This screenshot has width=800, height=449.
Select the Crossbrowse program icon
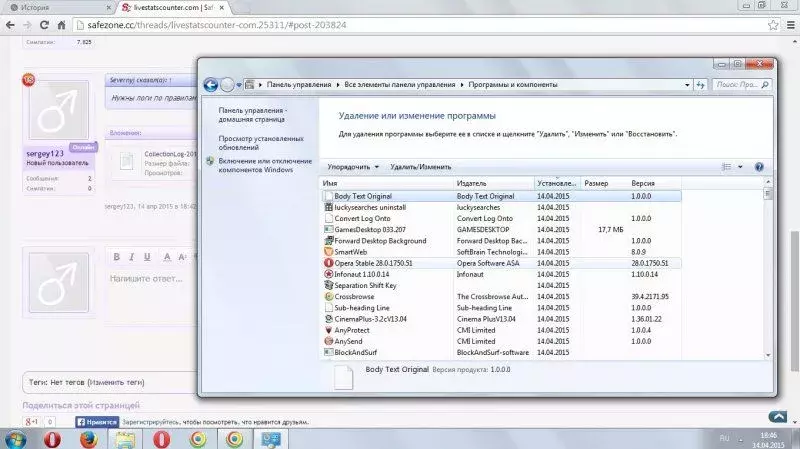click(329, 296)
